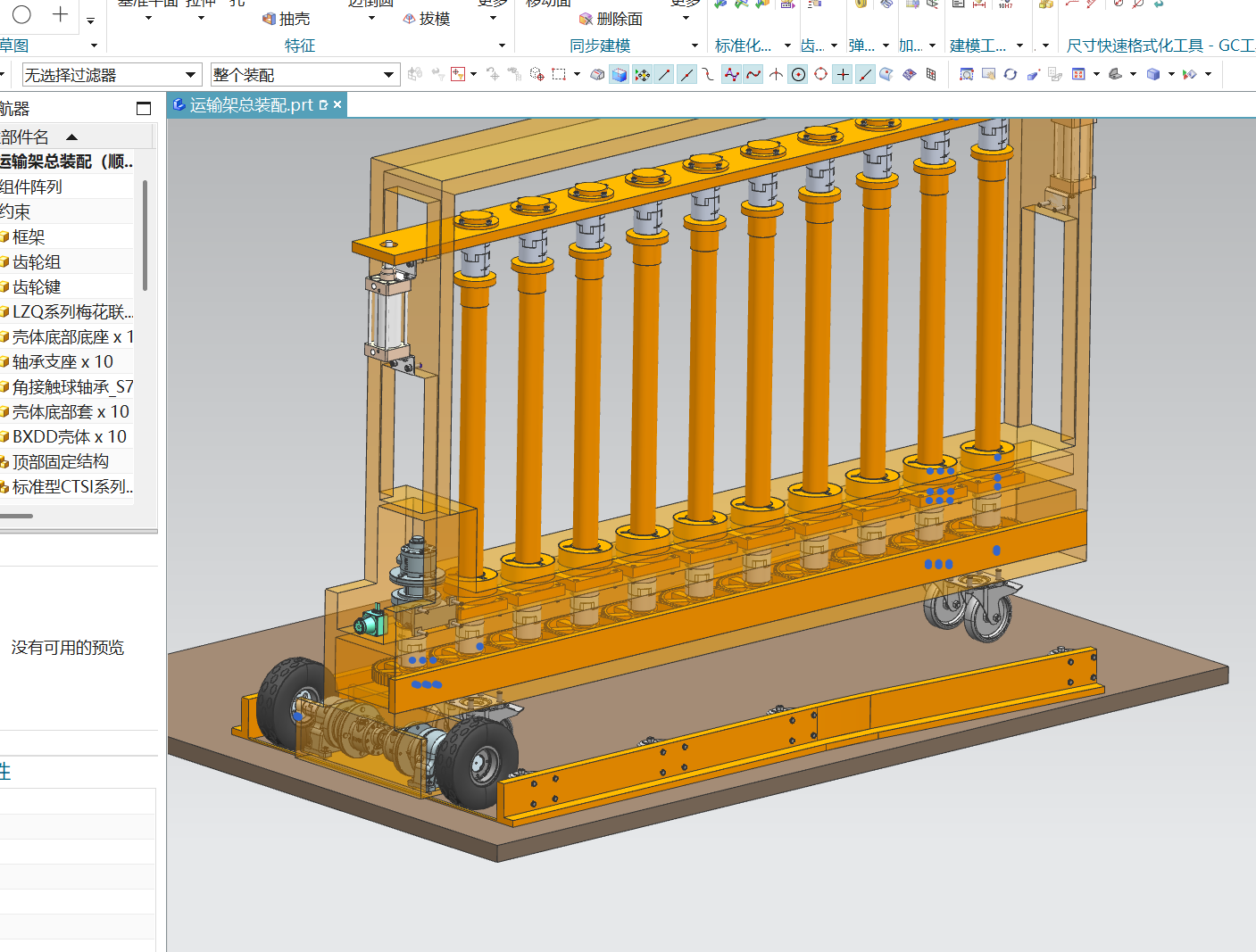Select the BXDD壳体 x 10 component
This screenshot has height=952, width=1256.
click(x=70, y=436)
